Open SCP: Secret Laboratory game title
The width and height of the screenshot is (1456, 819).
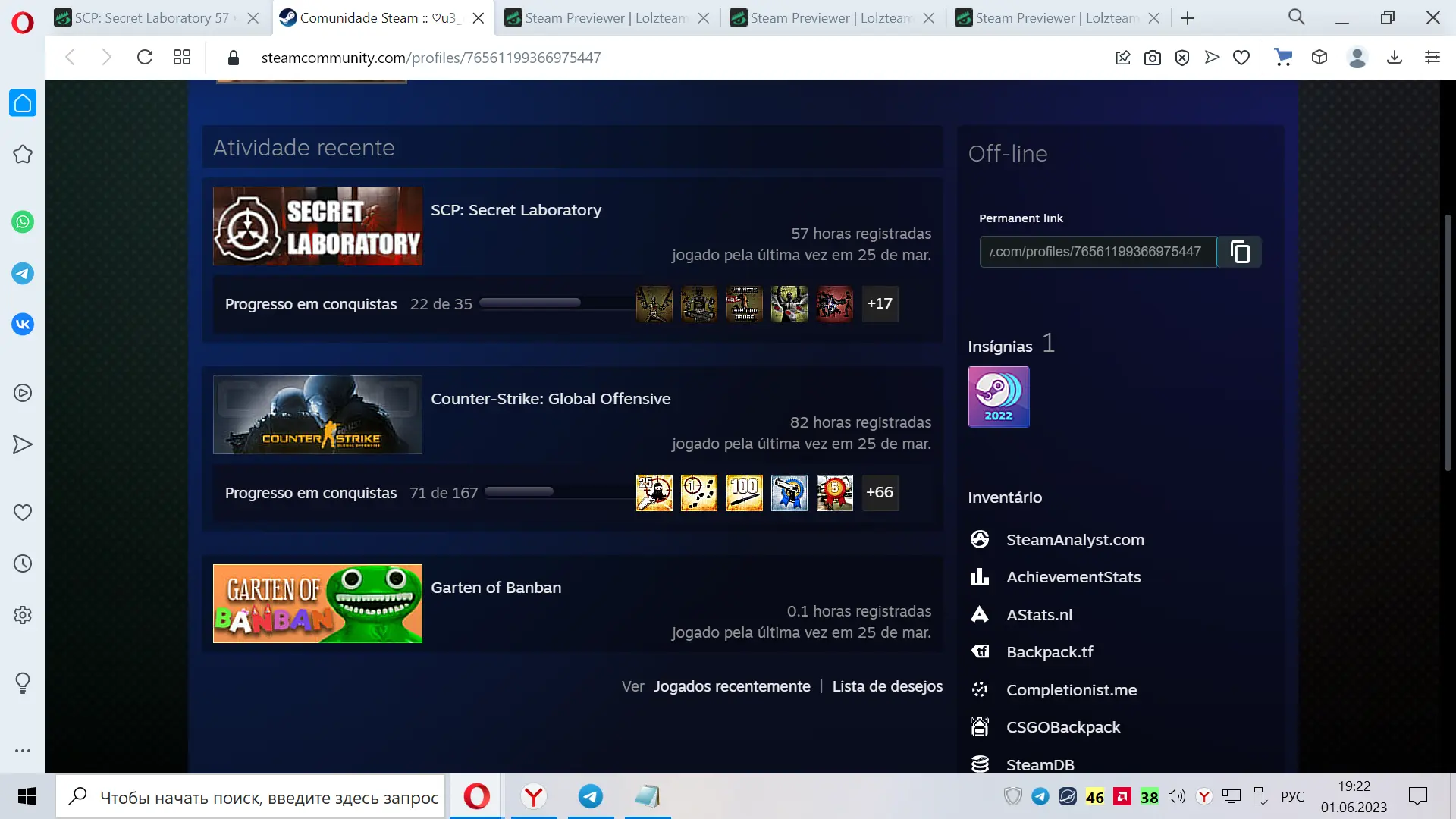click(516, 210)
